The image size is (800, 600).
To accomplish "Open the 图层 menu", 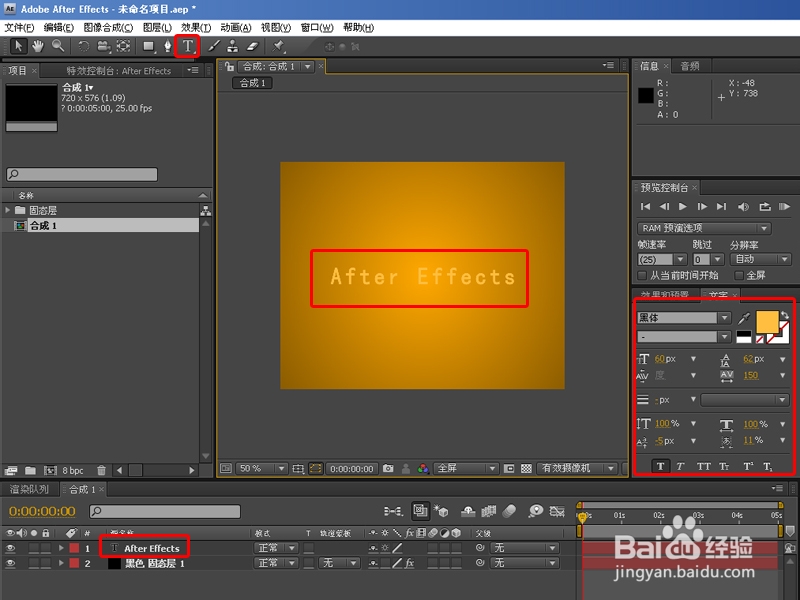I will (x=157, y=28).
